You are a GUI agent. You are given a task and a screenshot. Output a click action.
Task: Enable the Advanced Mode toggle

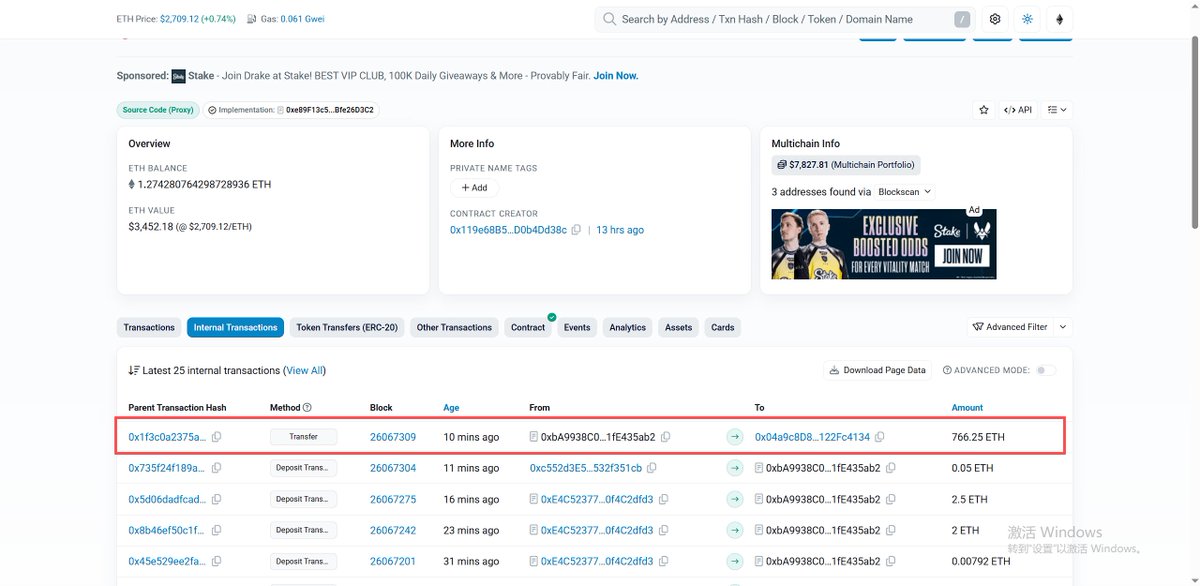(x=1045, y=370)
